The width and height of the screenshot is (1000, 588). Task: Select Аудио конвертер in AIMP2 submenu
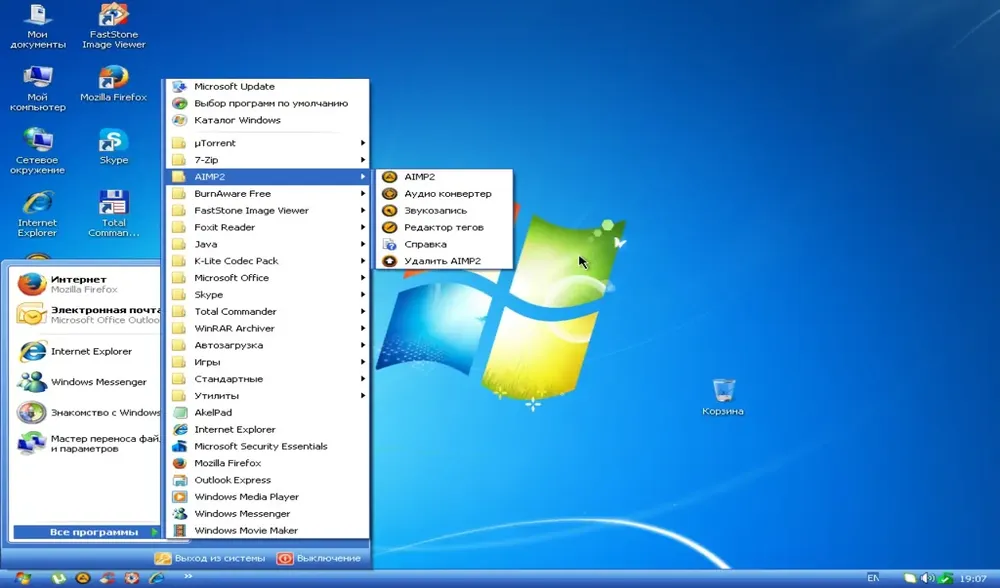click(445, 193)
